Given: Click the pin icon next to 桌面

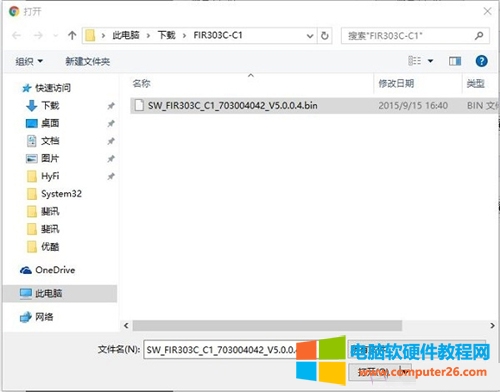Looking at the screenshot, I should [111, 124].
